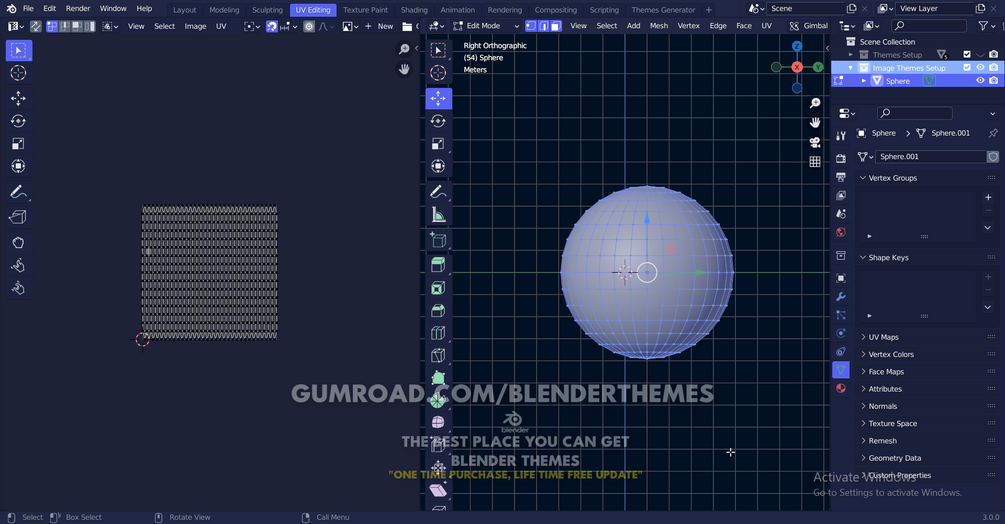Click the red X axis on the navigation gizmo
Viewport: 1005px width, 524px height.
click(797, 67)
